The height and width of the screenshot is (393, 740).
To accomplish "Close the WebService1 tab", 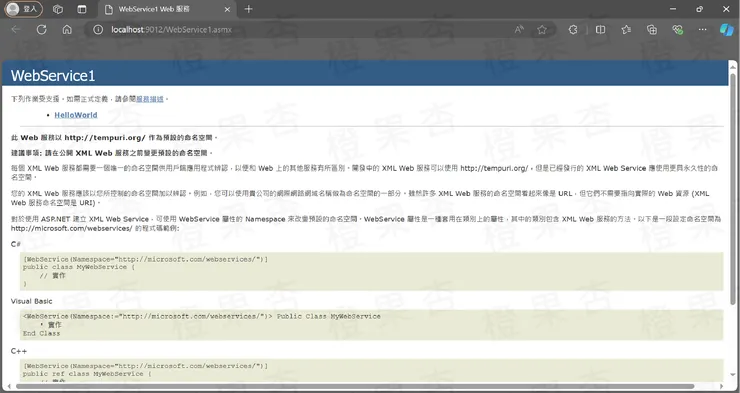I will [227, 9].
